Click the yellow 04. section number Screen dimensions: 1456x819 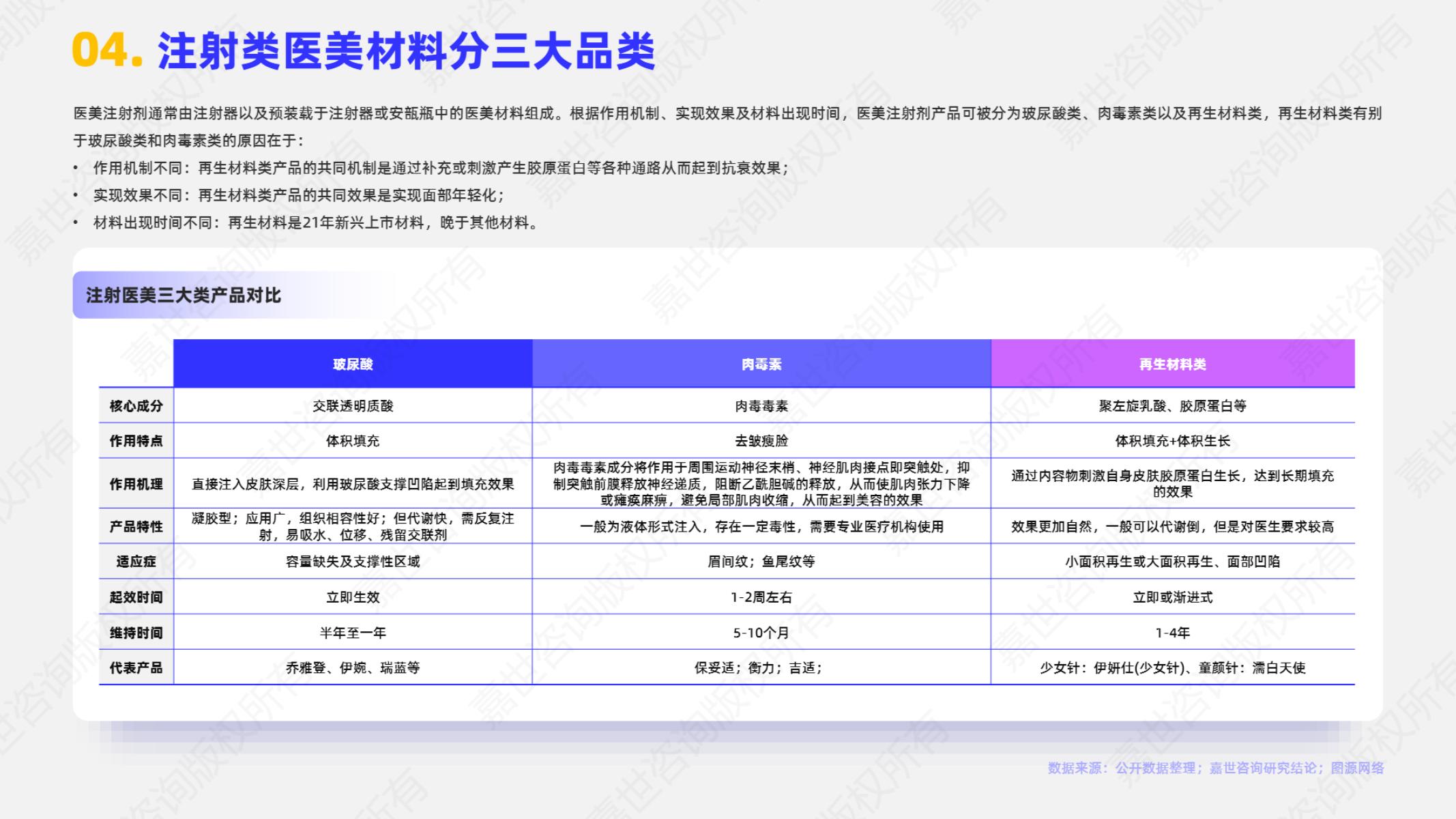107,51
